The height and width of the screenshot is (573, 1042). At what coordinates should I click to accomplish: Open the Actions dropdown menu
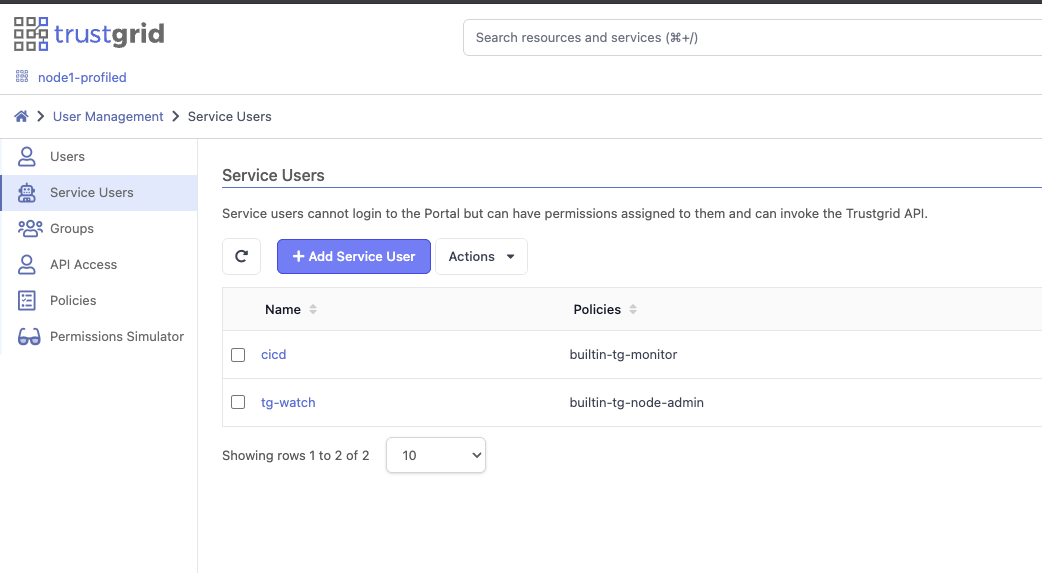pos(481,256)
